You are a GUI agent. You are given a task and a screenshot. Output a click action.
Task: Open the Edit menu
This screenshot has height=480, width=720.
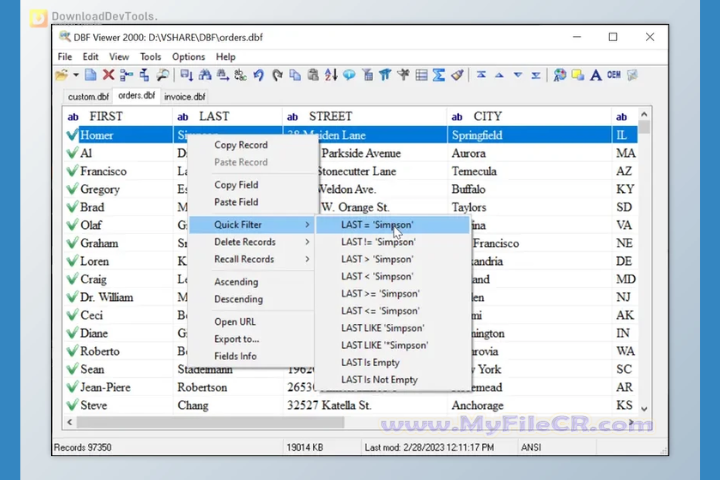(90, 57)
